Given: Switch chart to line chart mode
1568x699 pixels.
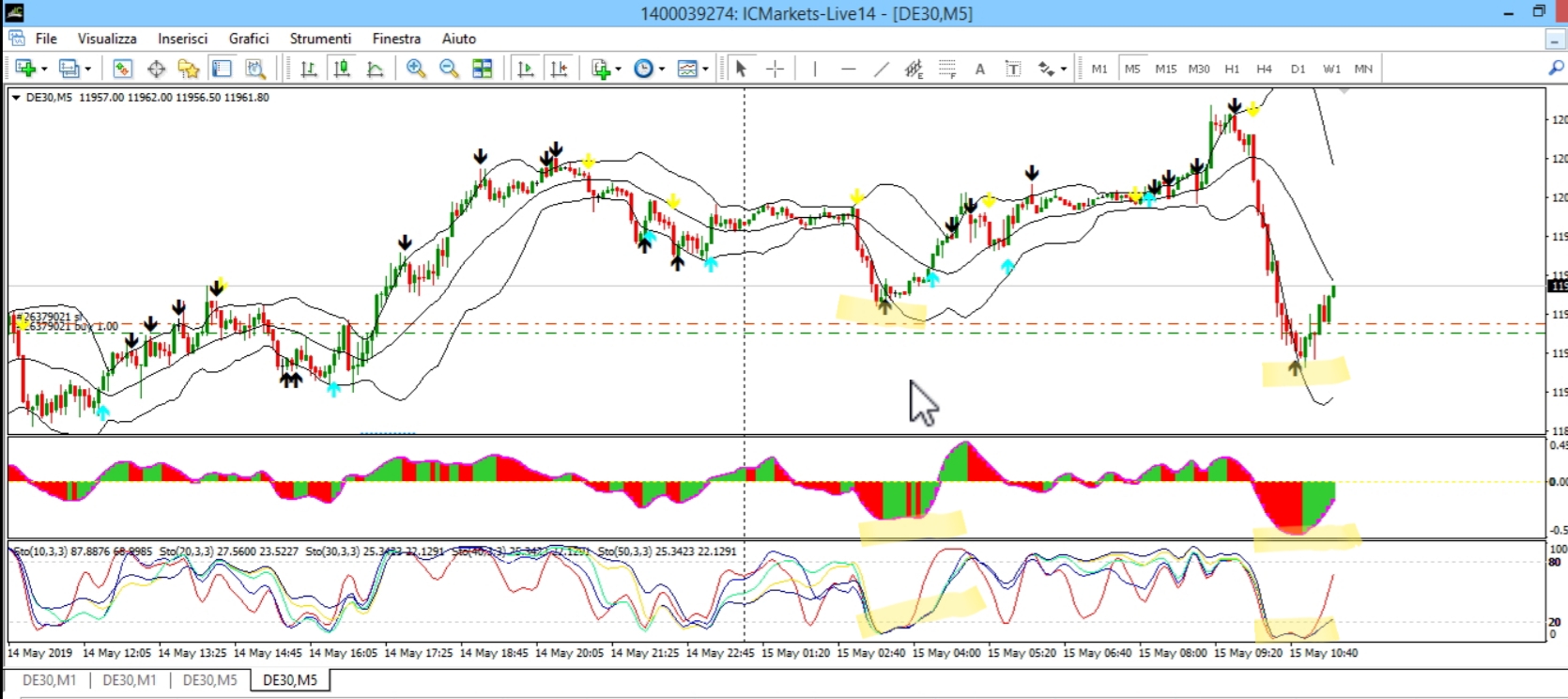Looking at the screenshot, I should [375, 69].
